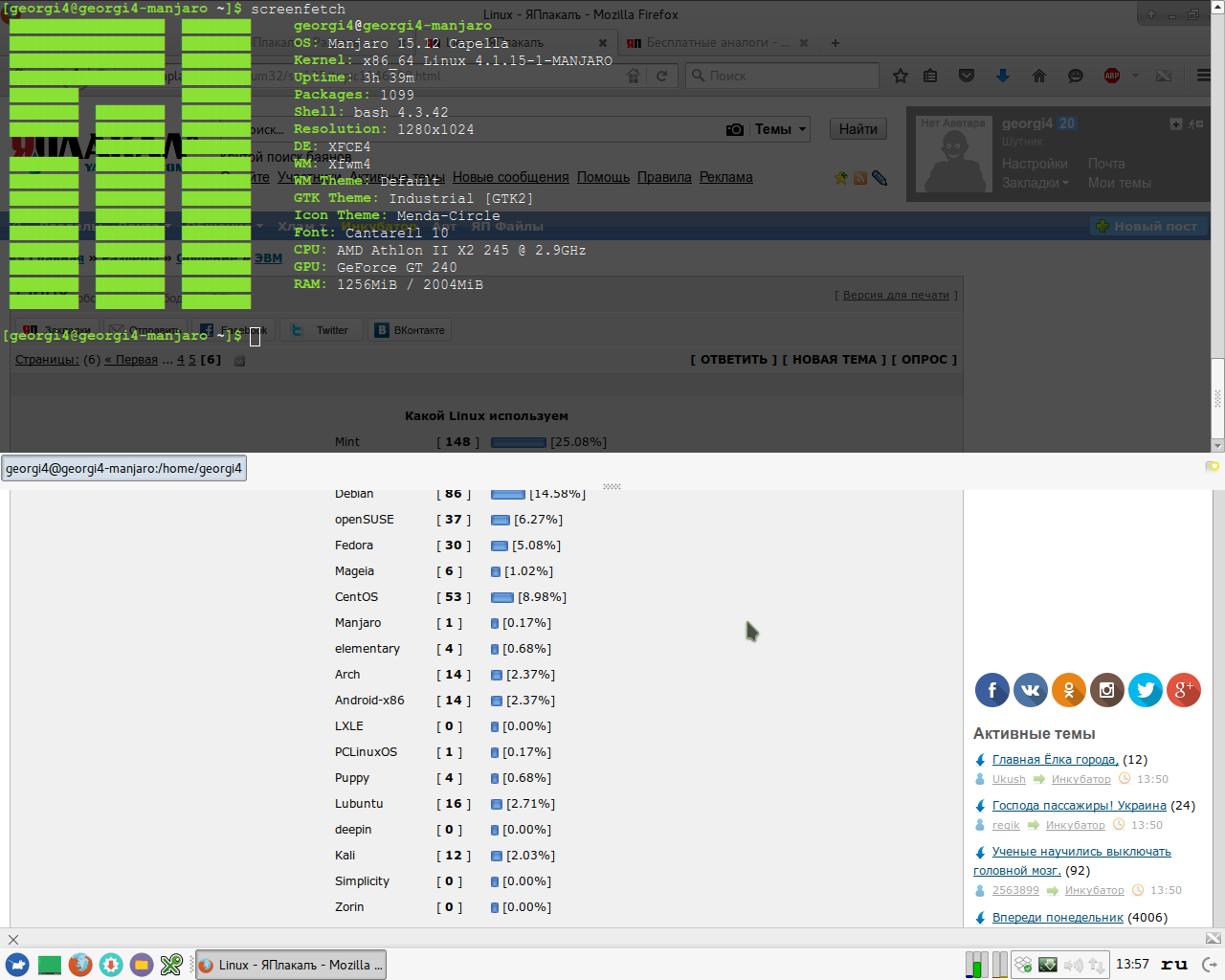The width and height of the screenshot is (1225, 980).
Task: Close the find bar with the X
Action: pyautogui.click(x=13, y=940)
